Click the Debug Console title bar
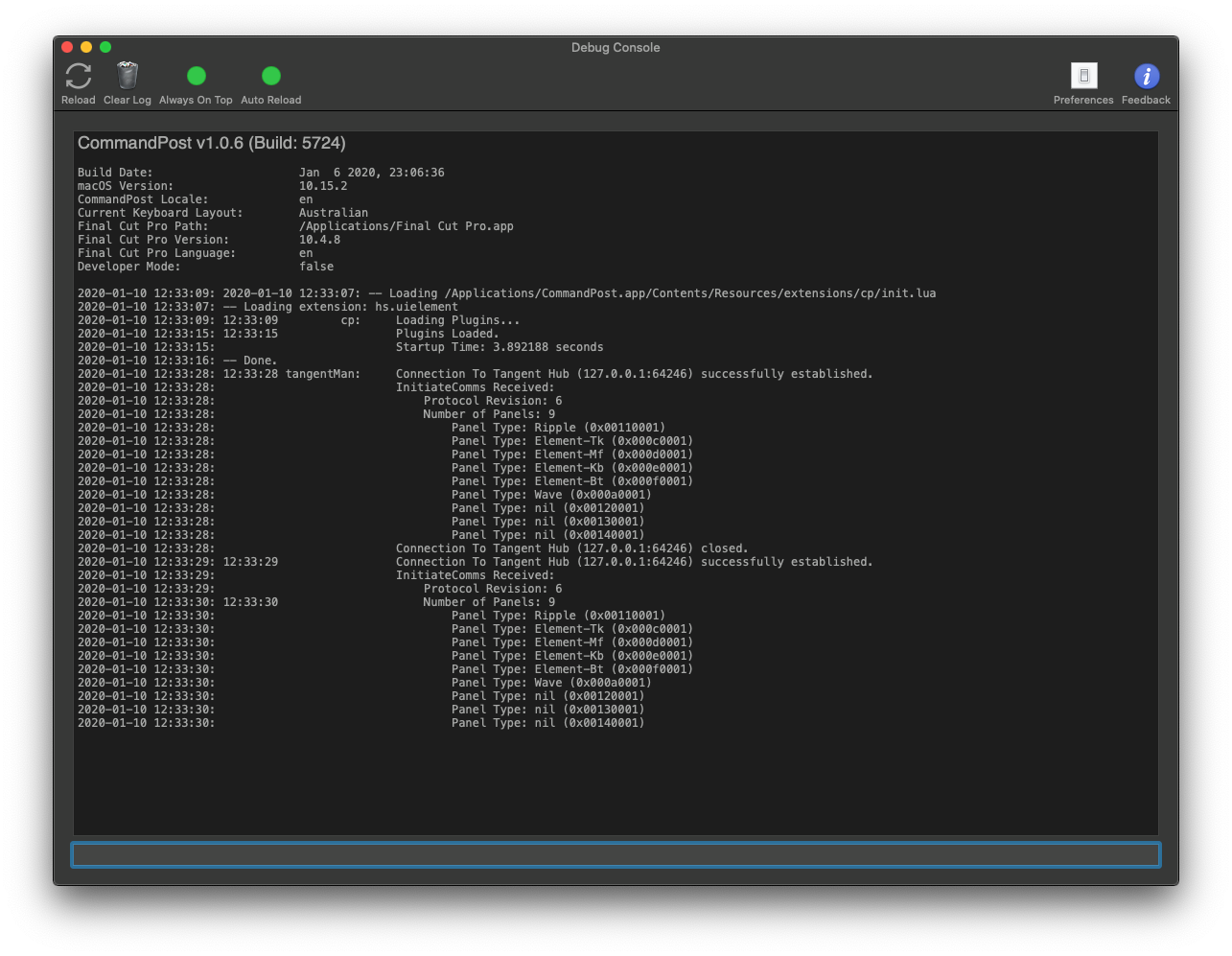This screenshot has height=956, width=1232. tap(616, 47)
